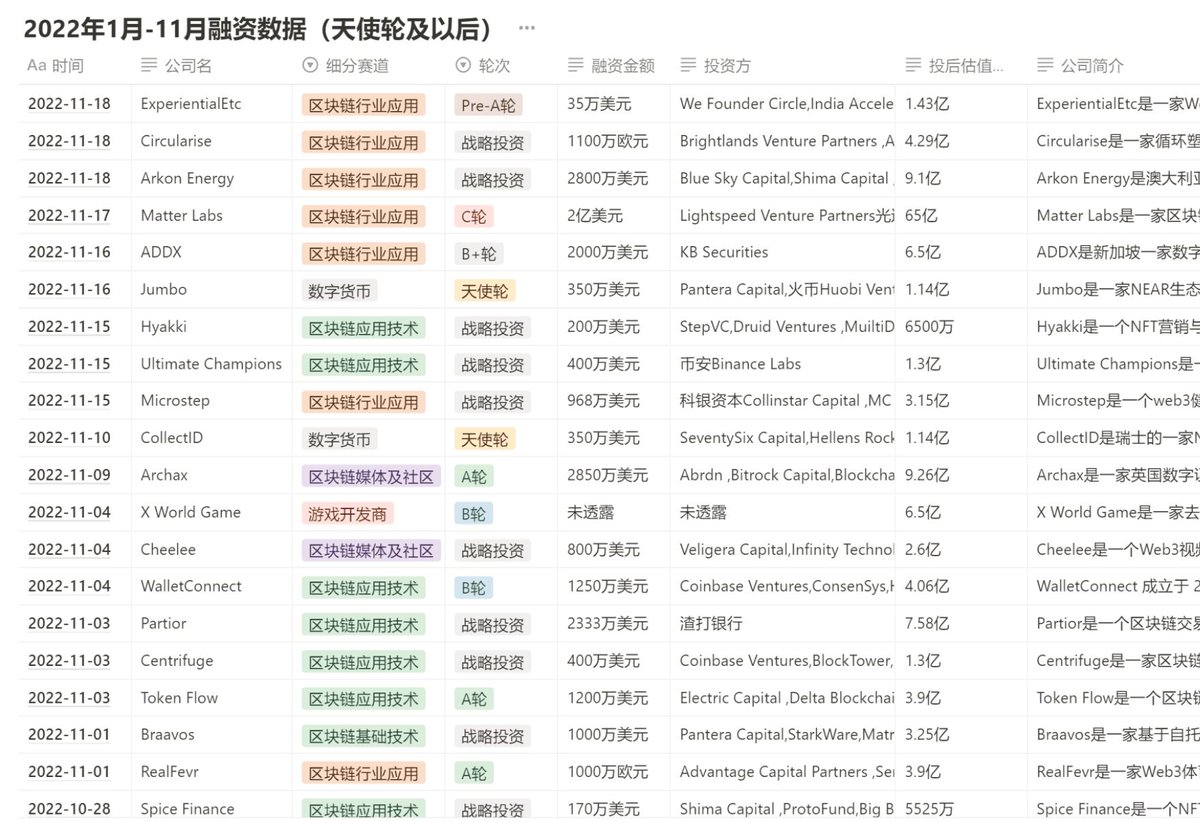Click the B轮 tag in X World Game row

point(473,512)
